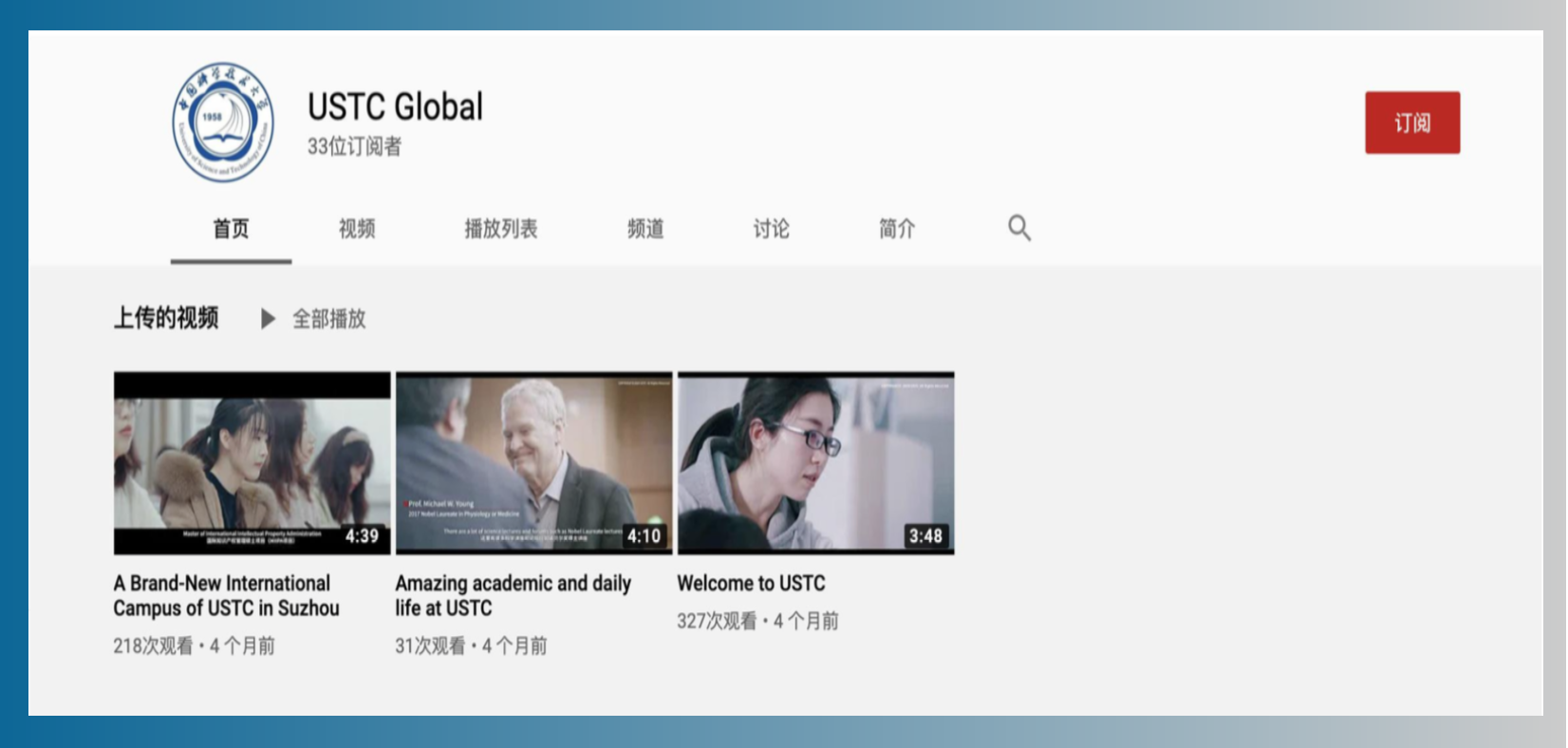Click the play triangle beside 全部播放
1568x748 pixels.
pos(268,319)
